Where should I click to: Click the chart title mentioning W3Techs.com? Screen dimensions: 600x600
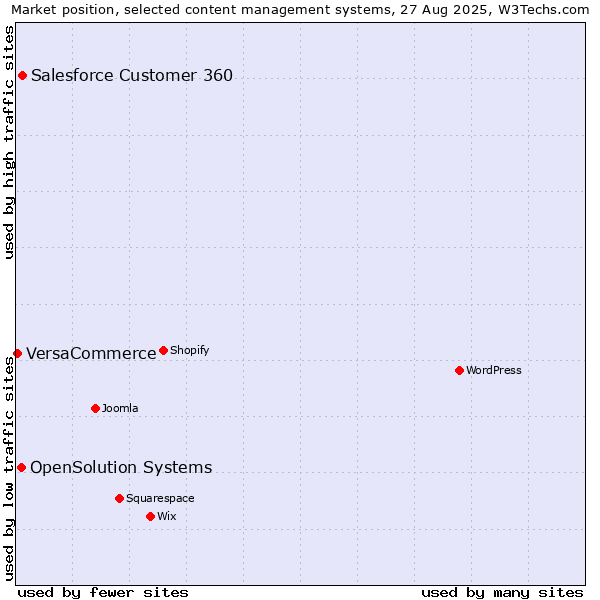coord(300,10)
